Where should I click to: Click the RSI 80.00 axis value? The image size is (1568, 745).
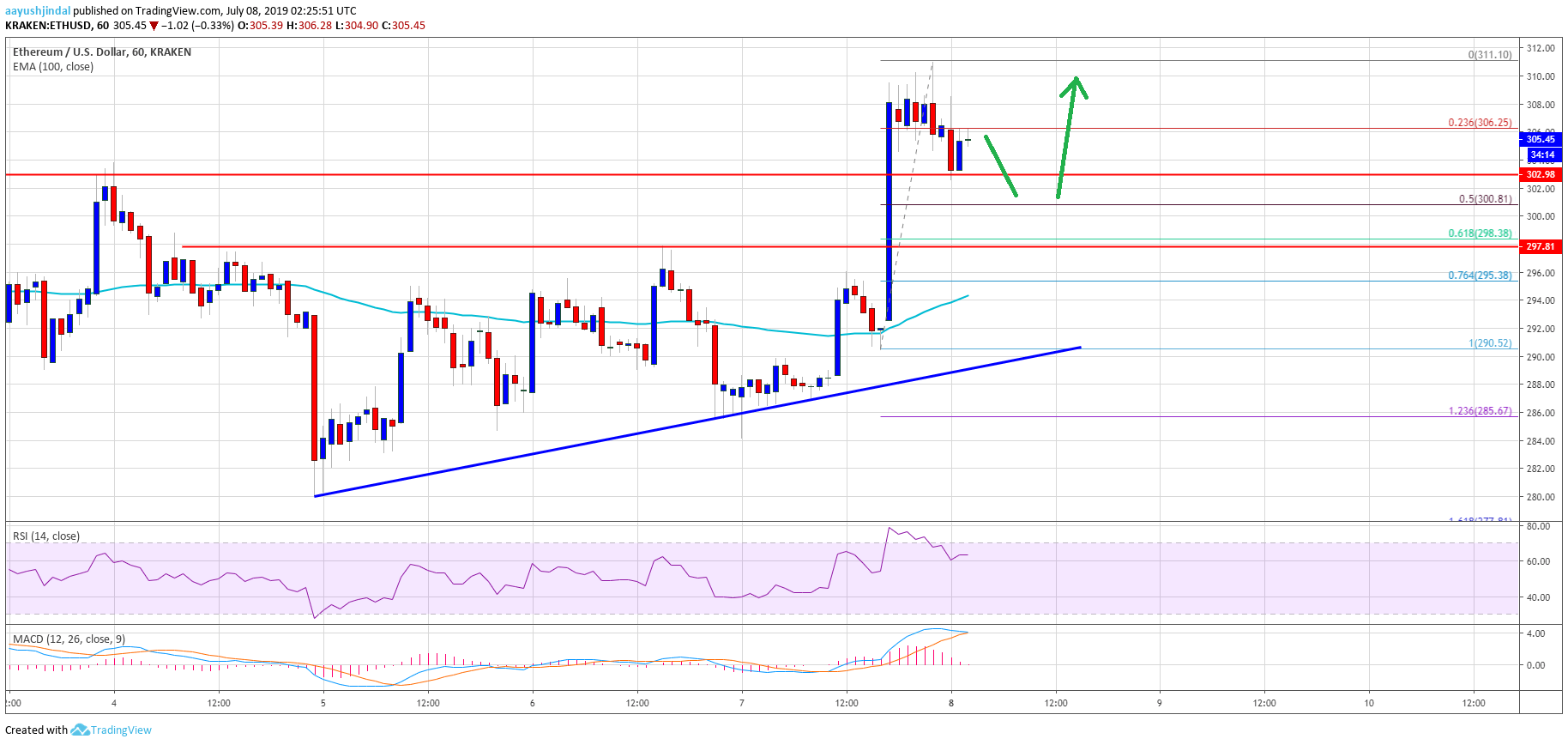(x=1537, y=526)
